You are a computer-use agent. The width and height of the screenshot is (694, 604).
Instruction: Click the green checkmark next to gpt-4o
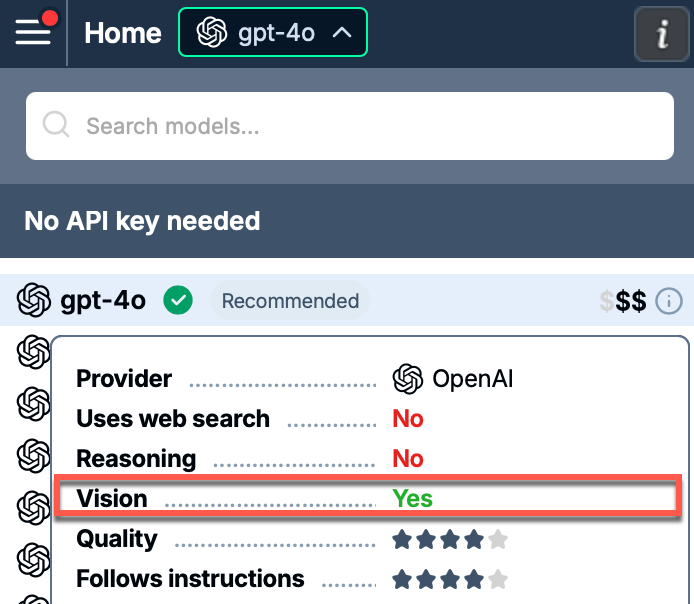(178, 300)
